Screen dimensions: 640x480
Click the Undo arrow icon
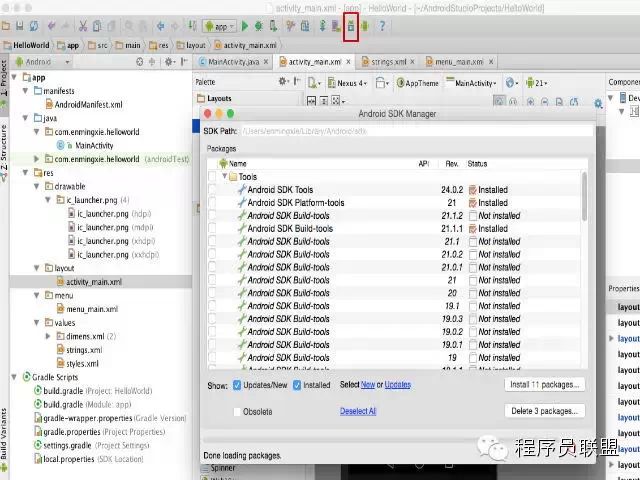point(51,27)
